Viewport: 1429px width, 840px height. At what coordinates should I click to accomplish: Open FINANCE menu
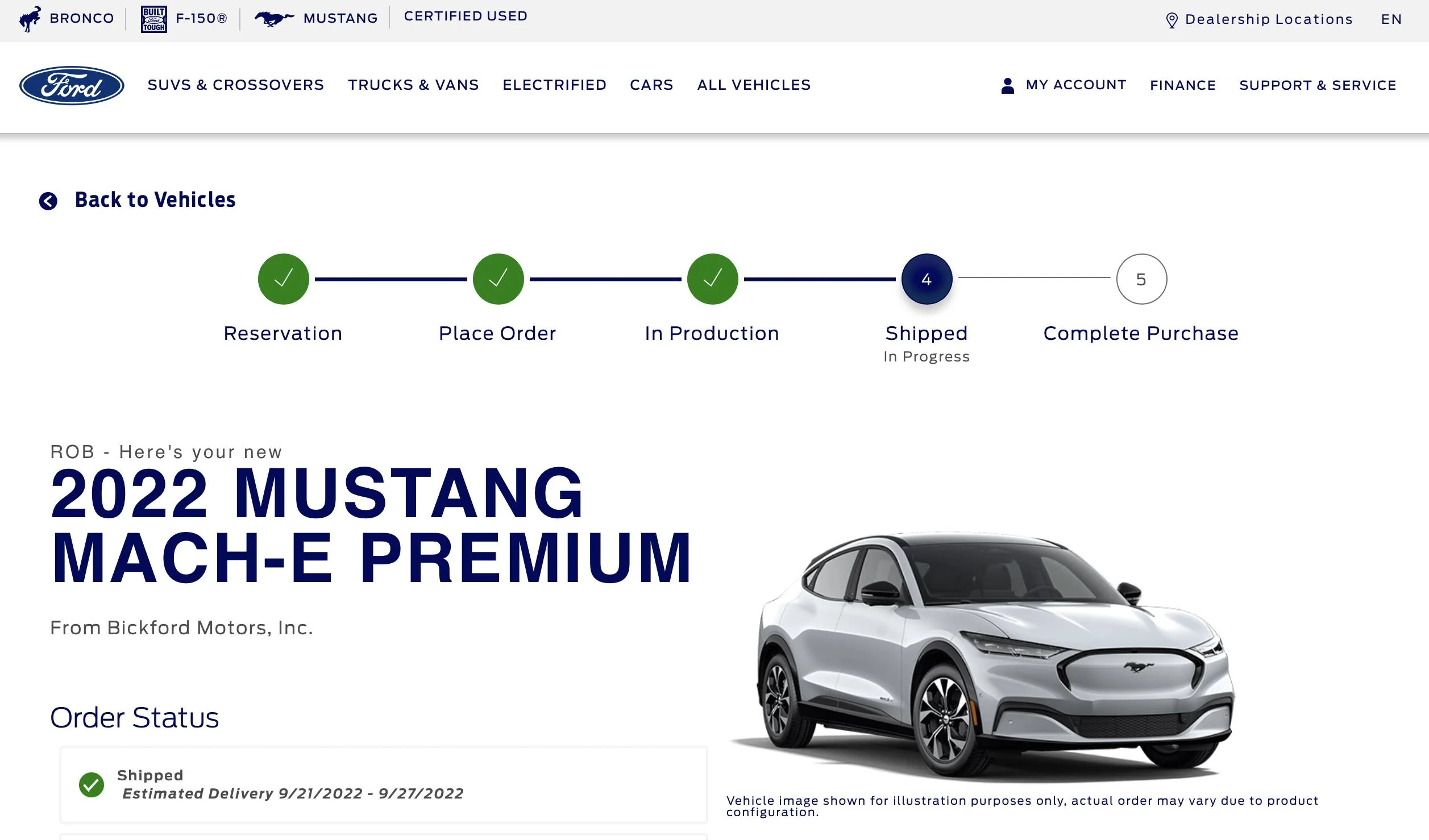[1183, 85]
